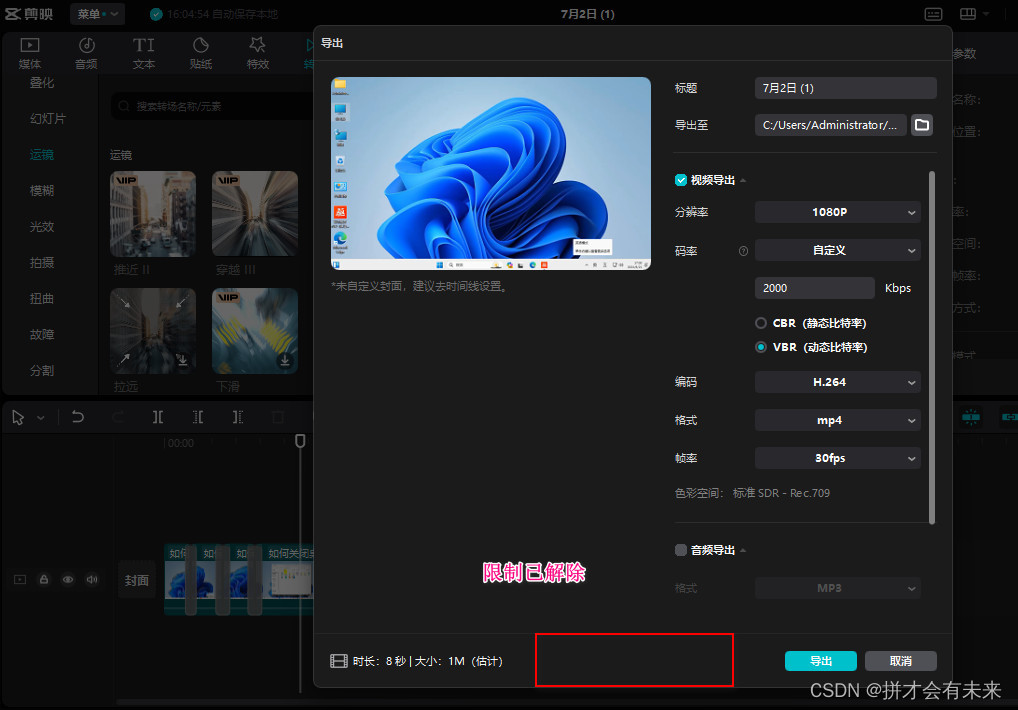
Task: Edit the 标题 title field
Action: pos(845,88)
